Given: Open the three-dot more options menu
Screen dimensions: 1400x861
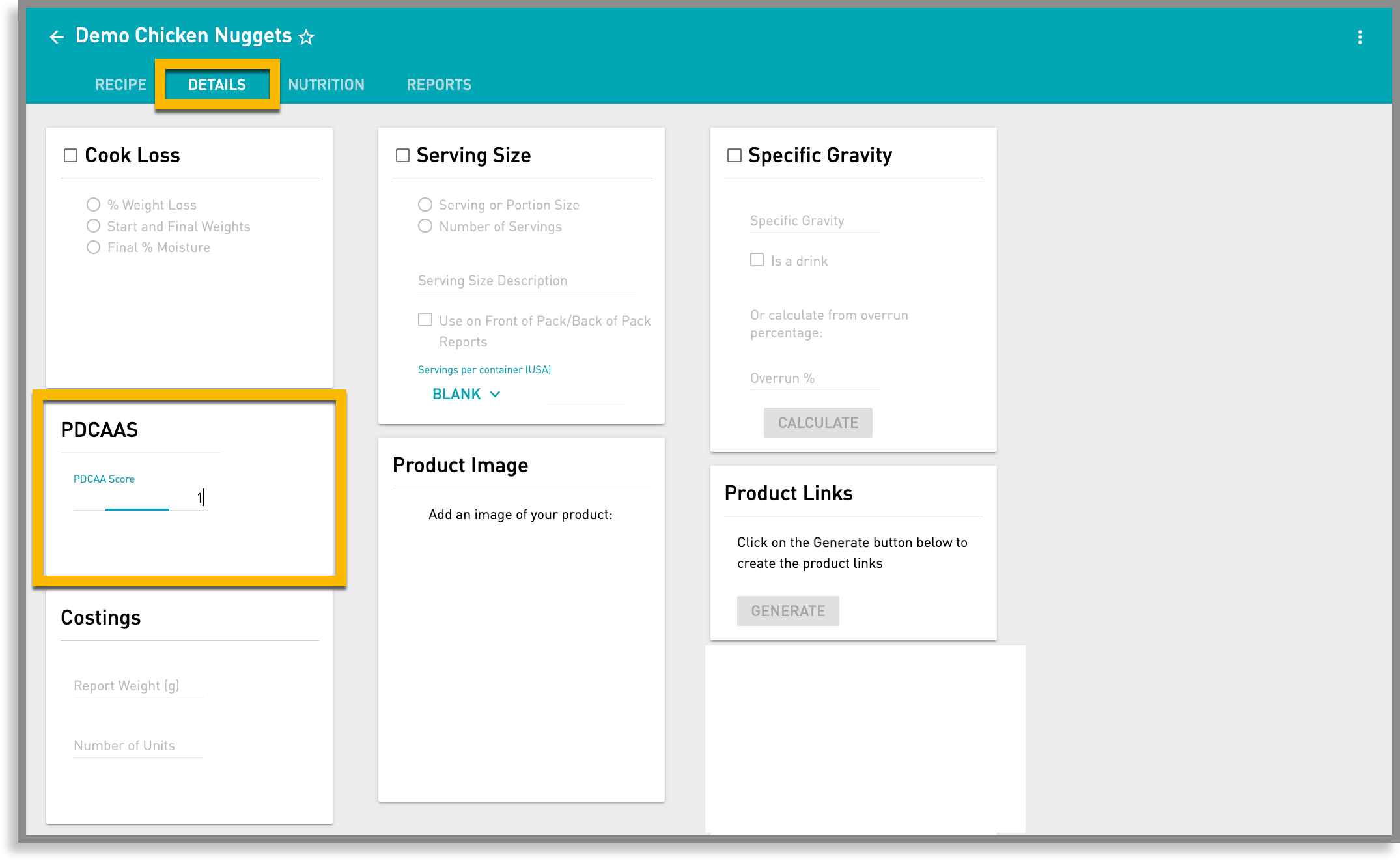Looking at the screenshot, I should point(1360,37).
